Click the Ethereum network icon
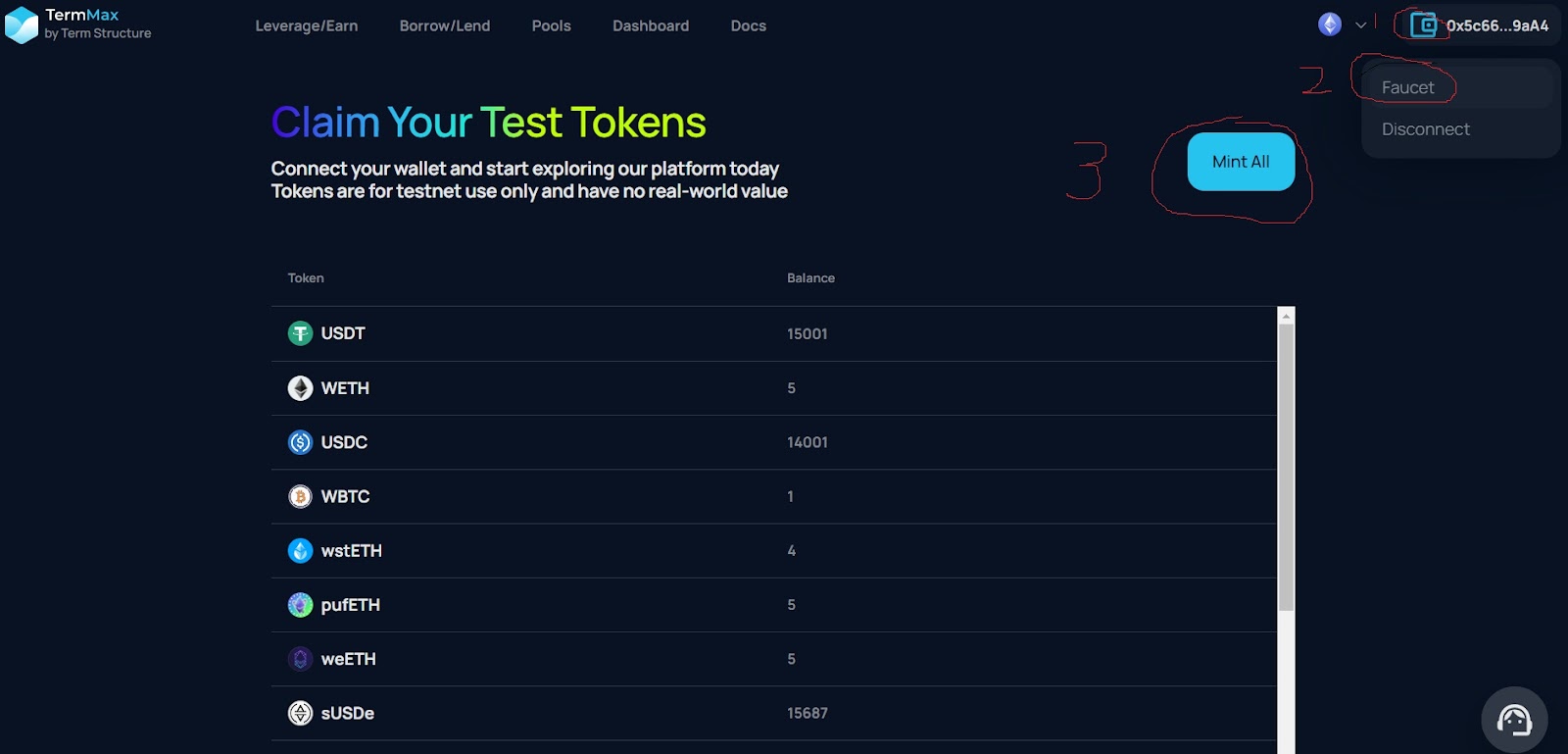 coord(1330,25)
